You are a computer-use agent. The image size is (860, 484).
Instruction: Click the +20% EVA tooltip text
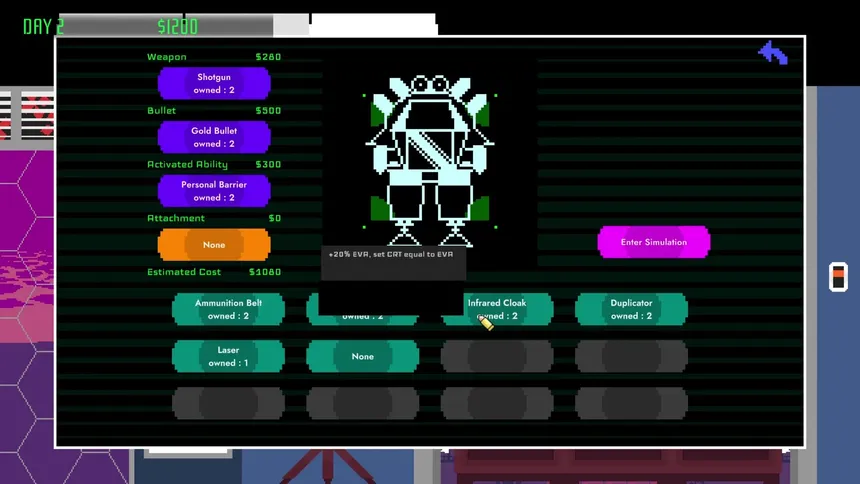coord(391,255)
